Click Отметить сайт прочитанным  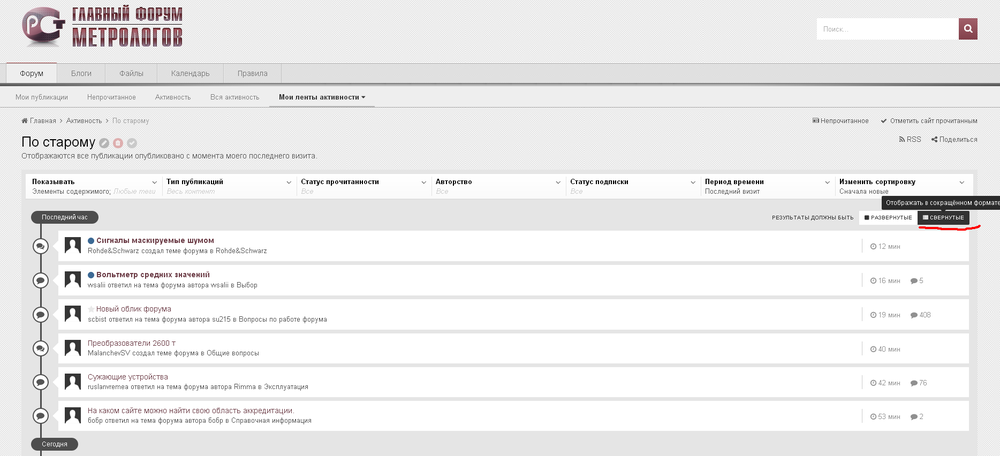[x=929, y=120]
